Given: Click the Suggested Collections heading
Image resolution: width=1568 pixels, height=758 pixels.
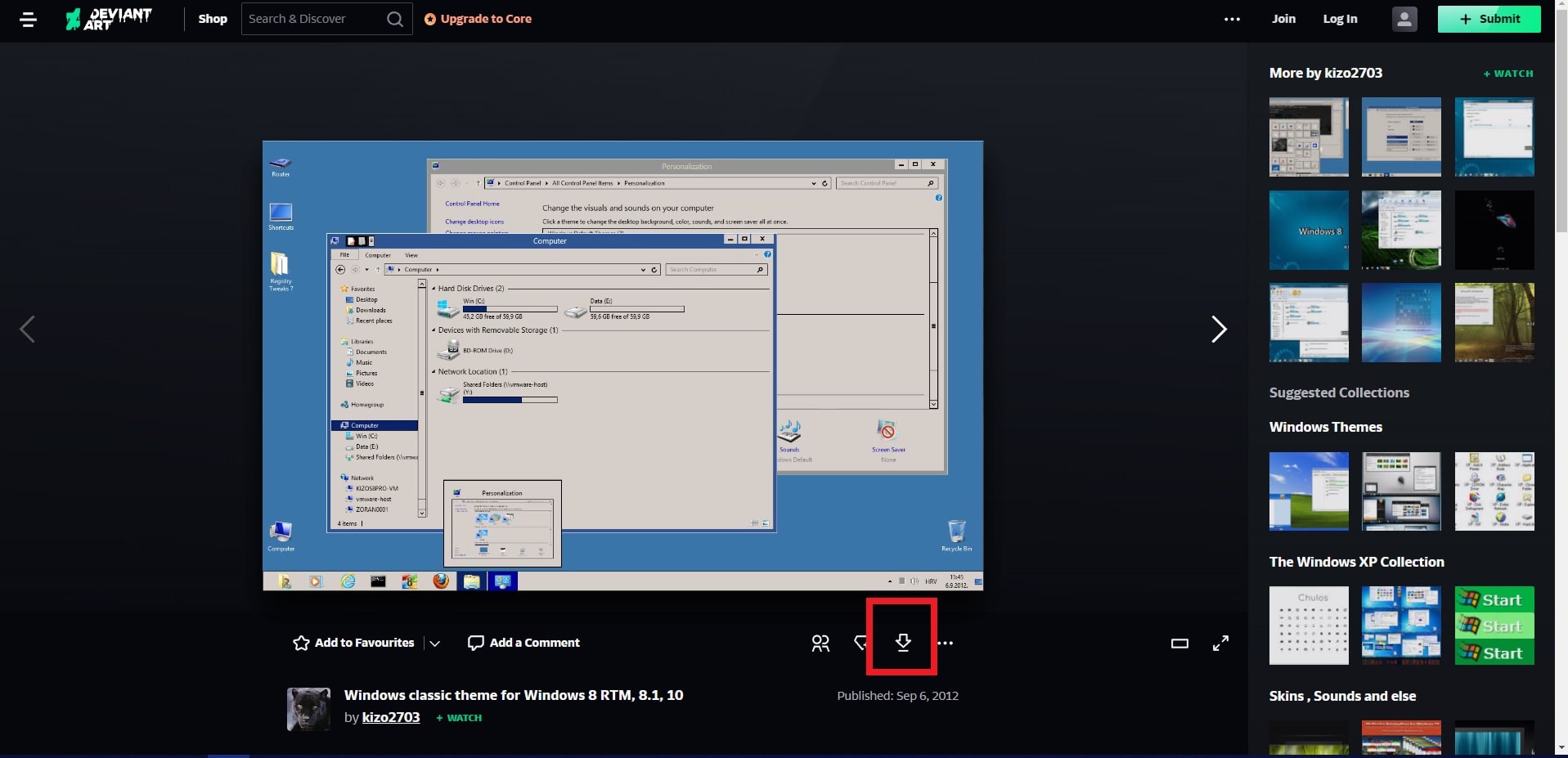Looking at the screenshot, I should (x=1339, y=392).
